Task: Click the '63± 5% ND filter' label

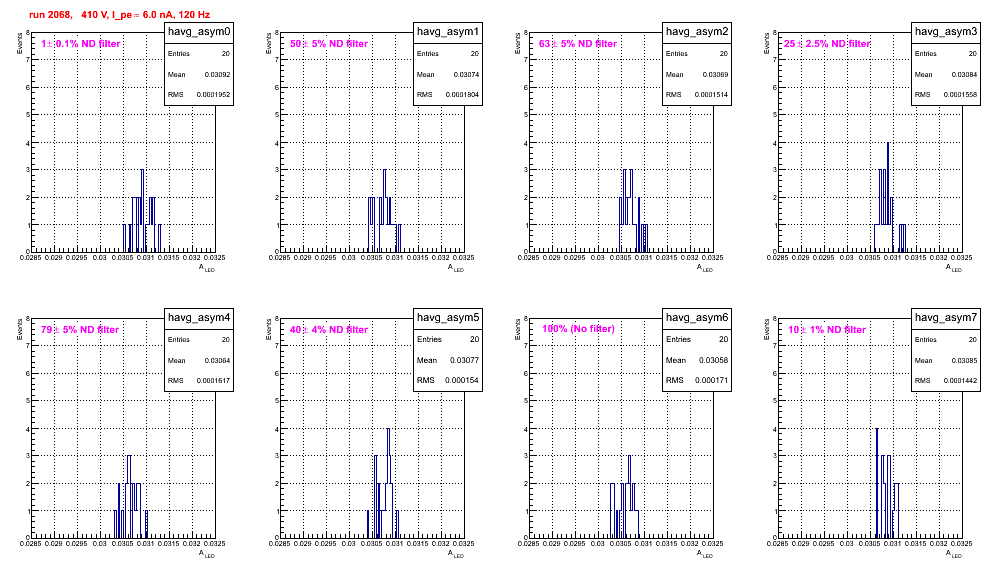Action: pos(578,44)
